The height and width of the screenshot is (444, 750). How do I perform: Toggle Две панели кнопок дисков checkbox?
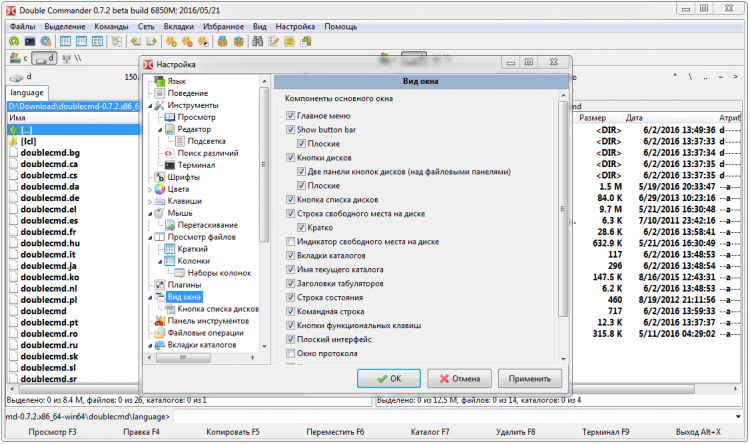(301, 172)
